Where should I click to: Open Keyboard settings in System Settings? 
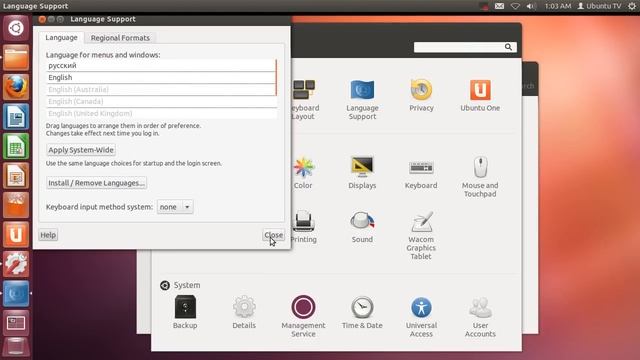pos(421,173)
